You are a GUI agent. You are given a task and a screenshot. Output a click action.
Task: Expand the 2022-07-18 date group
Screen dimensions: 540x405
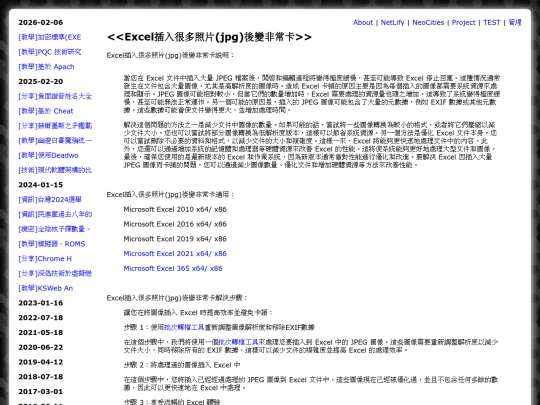click(x=41, y=318)
